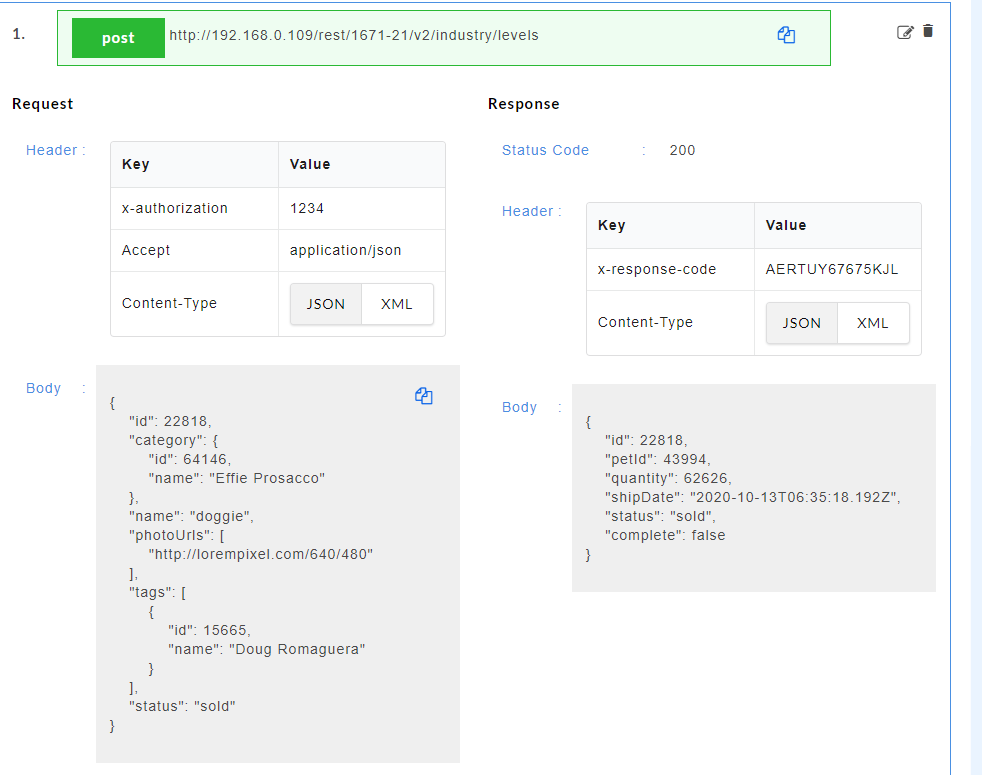This screenshot has width=982, height=775.
Task: Copy the request body using its copy icon
Action: pos(423,396)
